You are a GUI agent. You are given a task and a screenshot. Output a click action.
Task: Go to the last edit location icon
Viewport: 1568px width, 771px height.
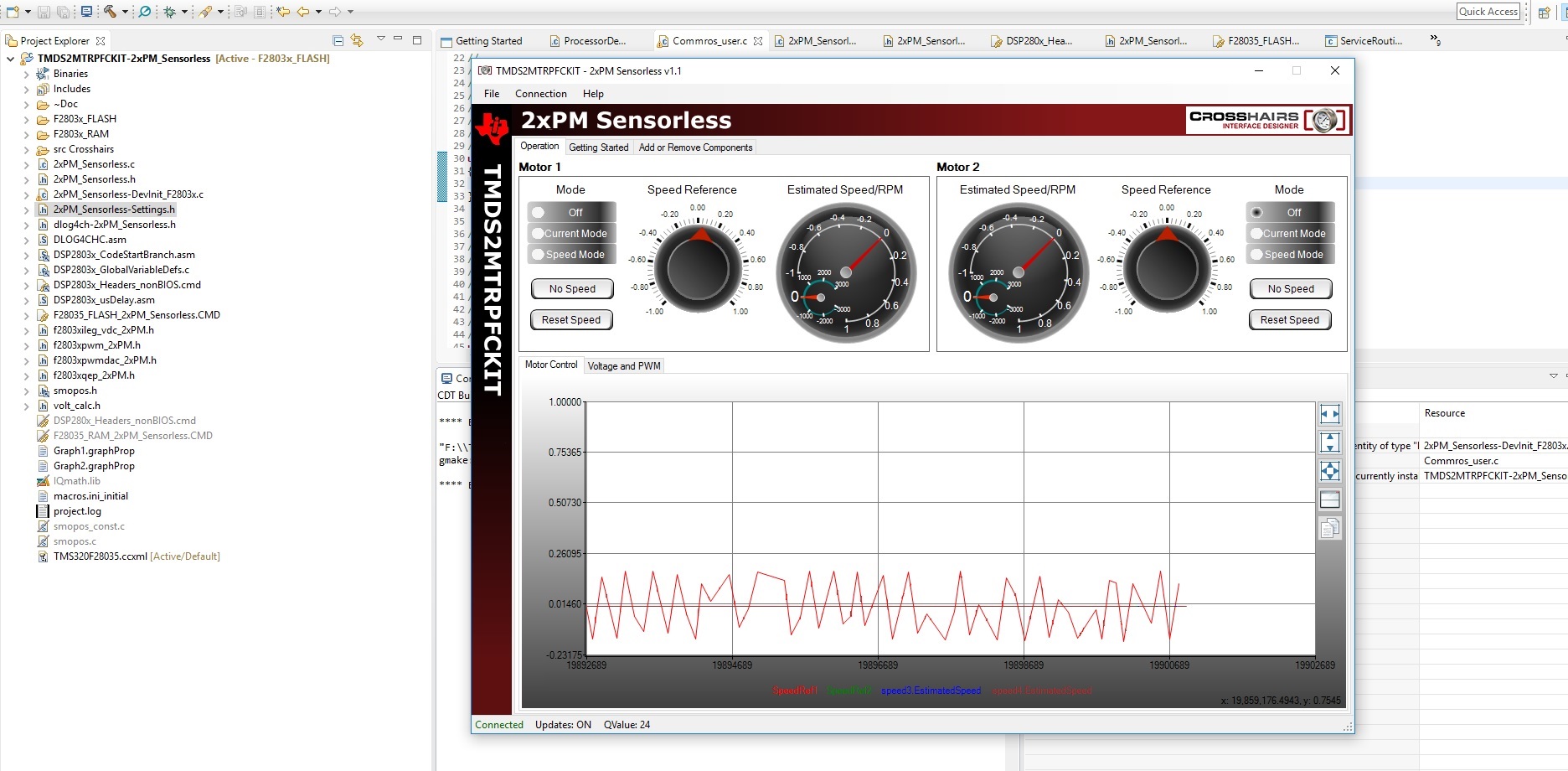pos(283,12)
